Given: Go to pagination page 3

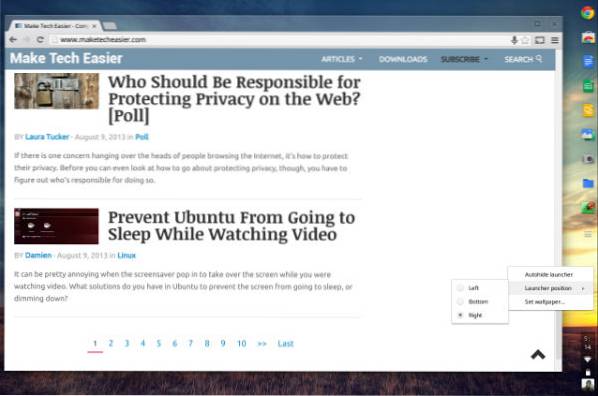Looking at the screenshot, I should click(127, 343).
